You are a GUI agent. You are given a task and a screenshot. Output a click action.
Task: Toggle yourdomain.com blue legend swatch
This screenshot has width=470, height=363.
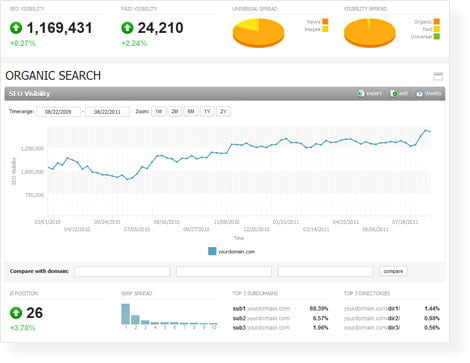(x=212, y=251)
